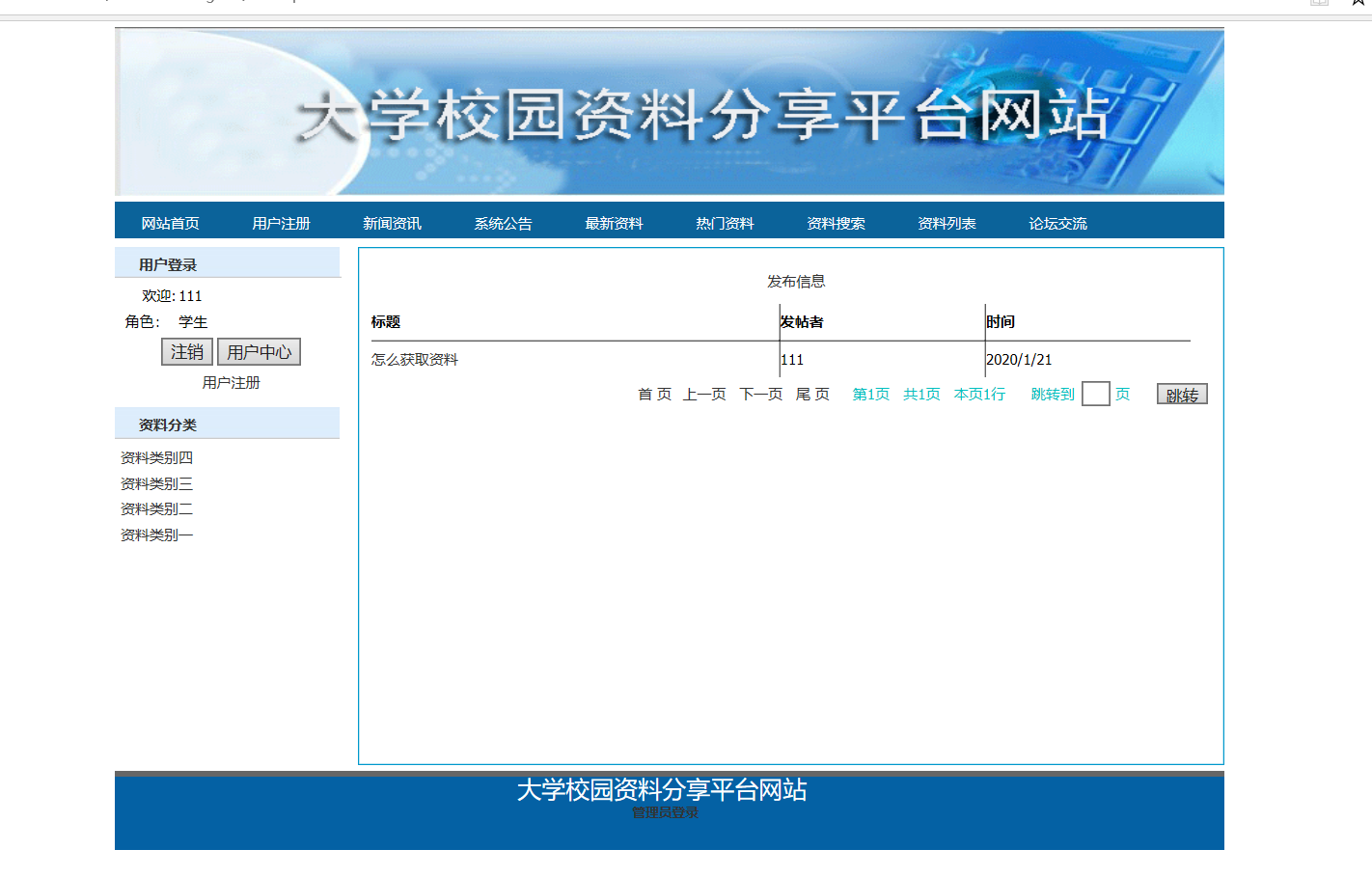The width and height of the screenshot is (1372, 877).
Task: Go to 新闻资讯 in the navigation bar
Action: [392, 223]
